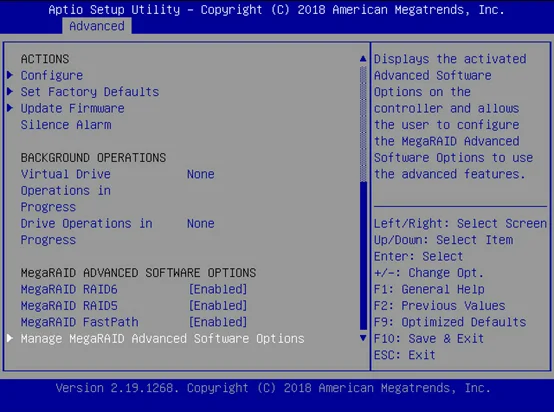Toggle the MegaRAID FastPath Enabled value
The width and height of the screenshot is (554, 412).
[x=218, y=322]
